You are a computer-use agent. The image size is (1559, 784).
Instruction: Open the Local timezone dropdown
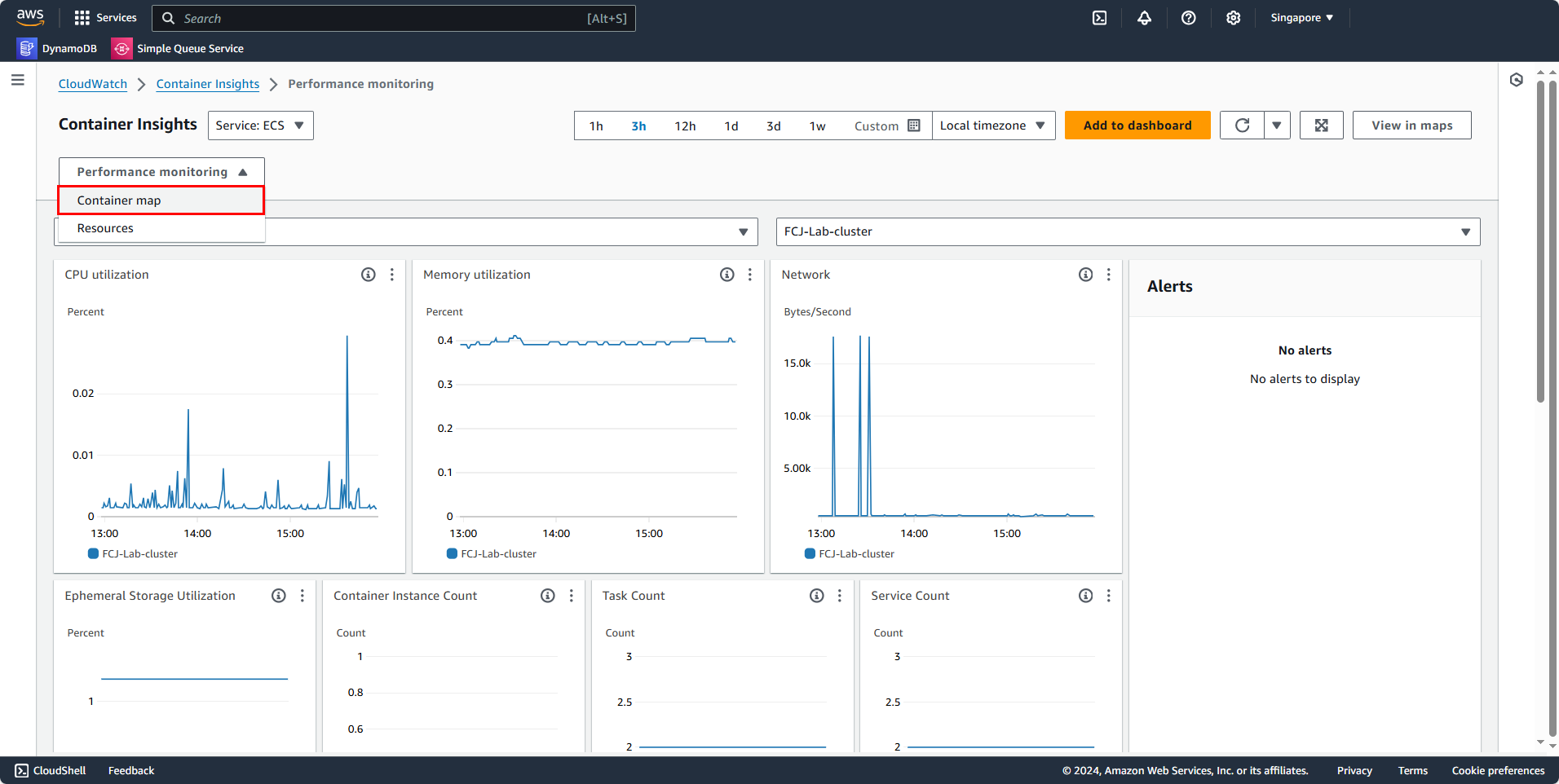pos(993,126)
